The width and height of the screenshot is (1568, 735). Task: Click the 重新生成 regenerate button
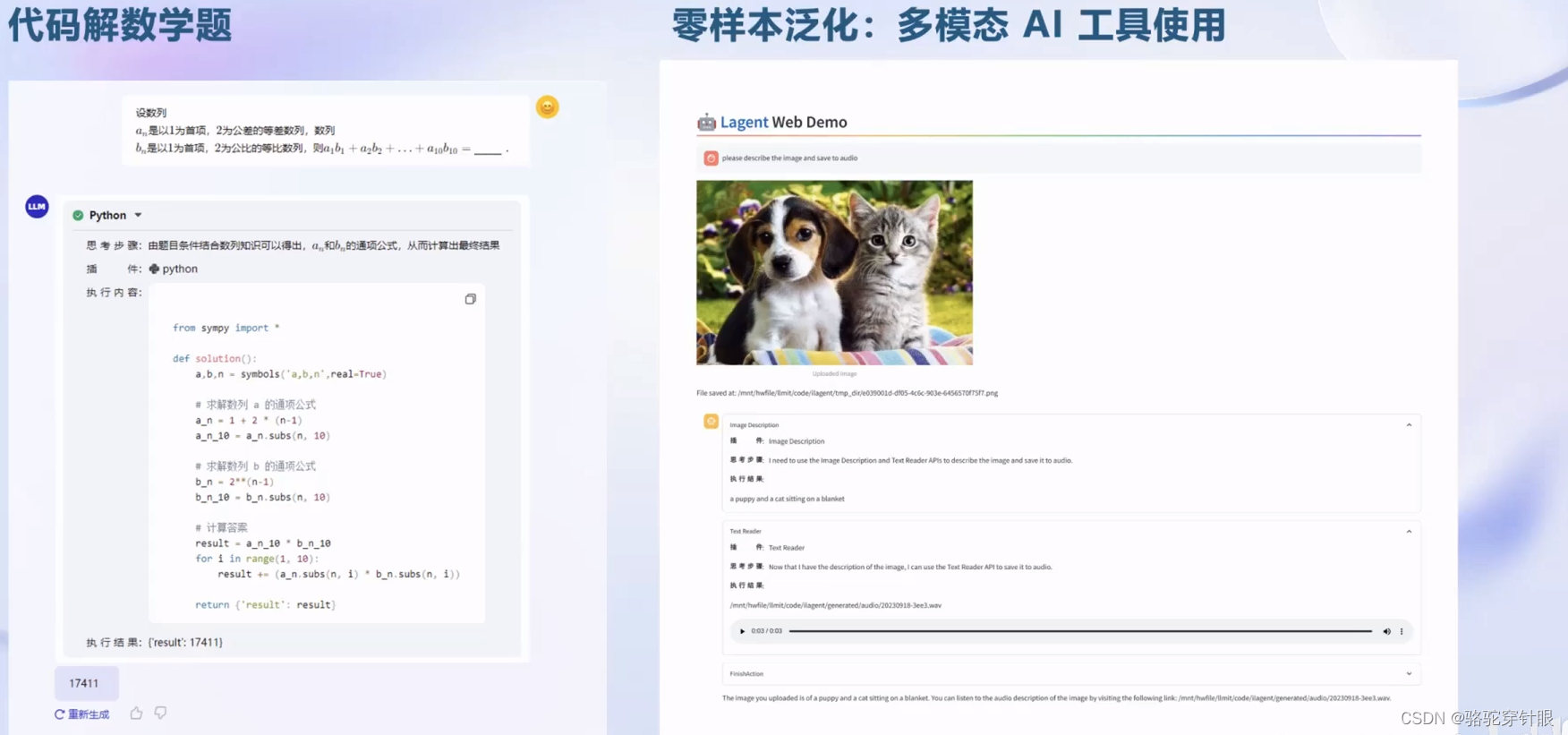click(81, 714)
